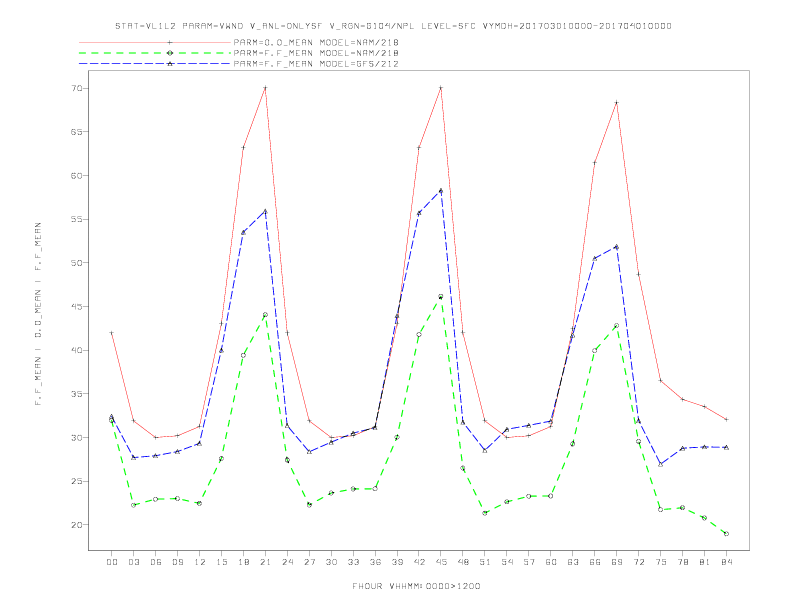Click the x-axis forecast hour label 33
792x612 pixels.
[353, 562]
